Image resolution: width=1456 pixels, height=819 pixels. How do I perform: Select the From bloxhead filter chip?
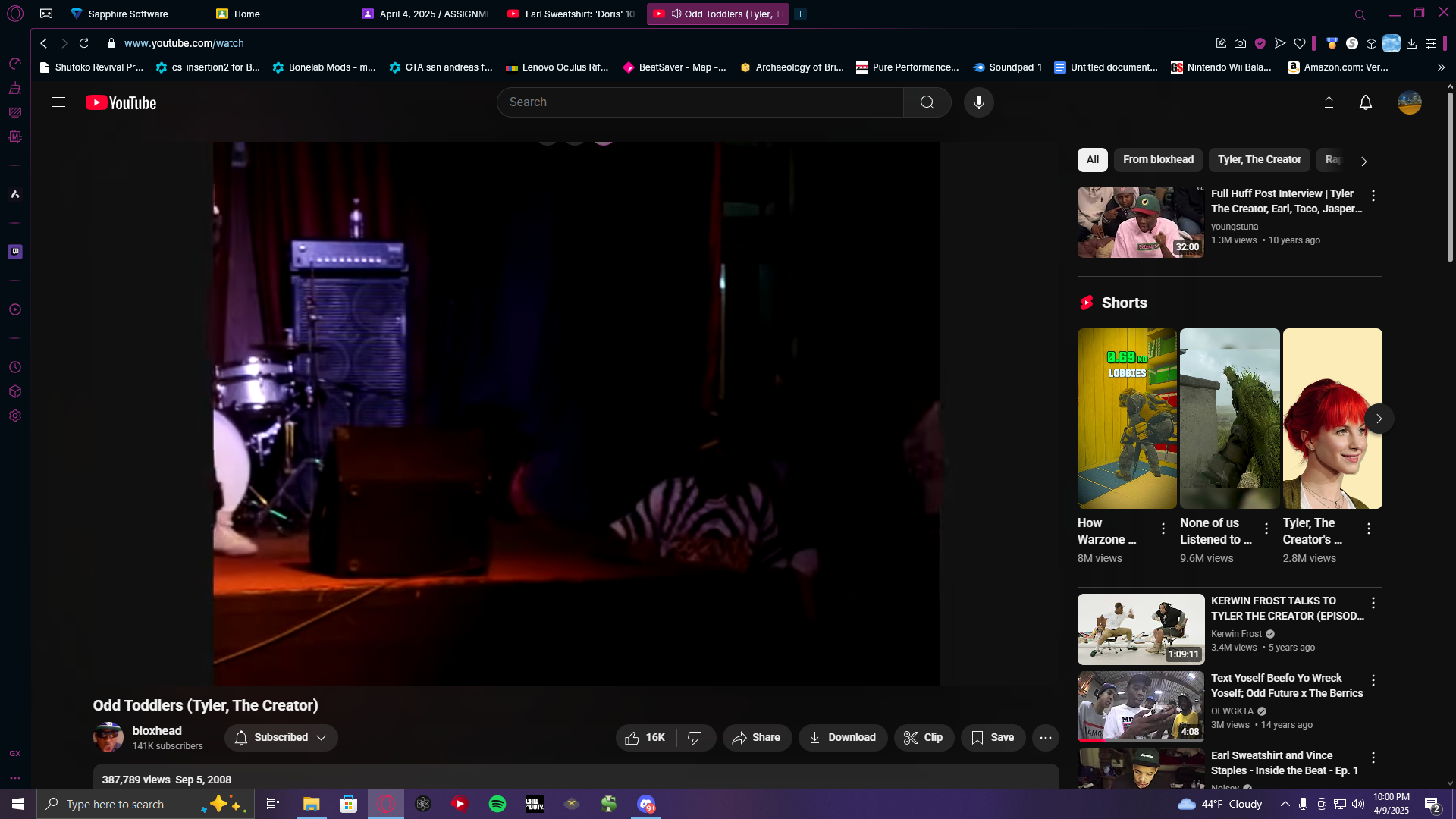(x=1158, y=159)
